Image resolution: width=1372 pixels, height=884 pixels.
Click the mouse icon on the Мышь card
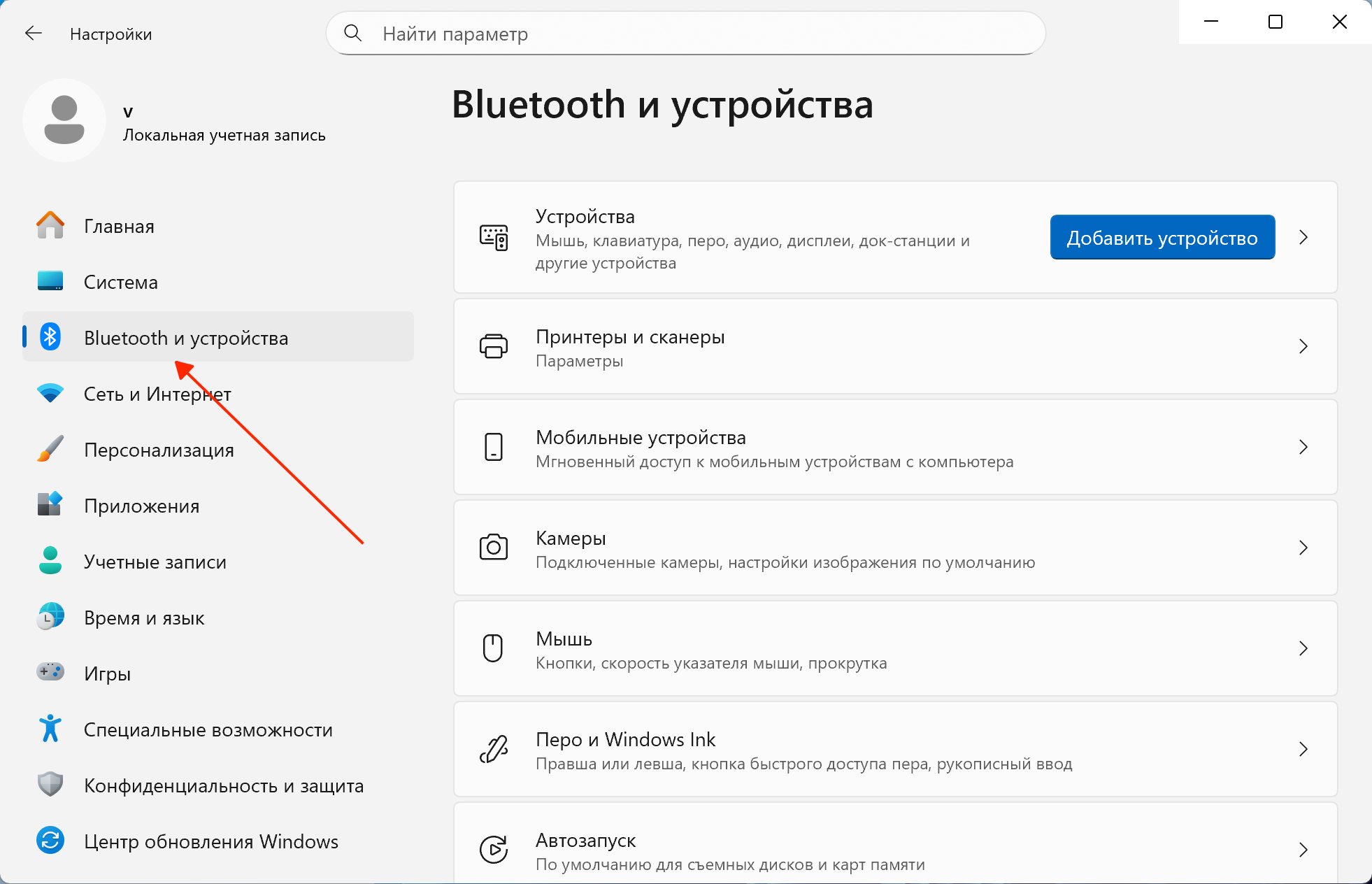[494, 648]
